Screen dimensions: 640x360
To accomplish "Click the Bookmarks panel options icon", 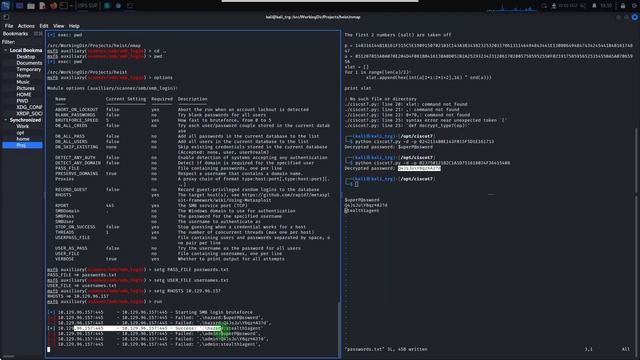I will (38, 33).
